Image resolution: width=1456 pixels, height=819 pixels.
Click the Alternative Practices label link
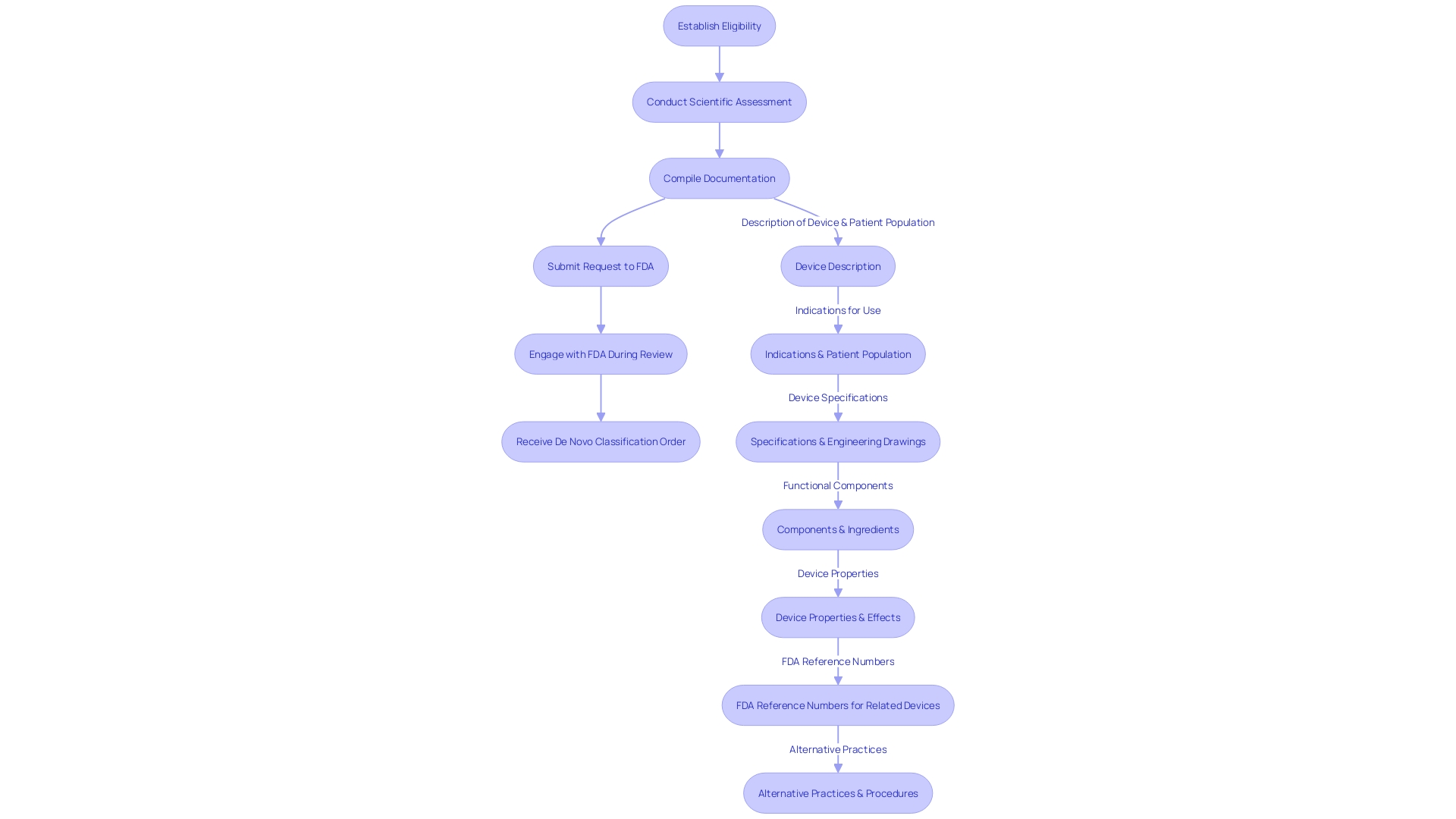pyautogui.click(x=837, y=749)
